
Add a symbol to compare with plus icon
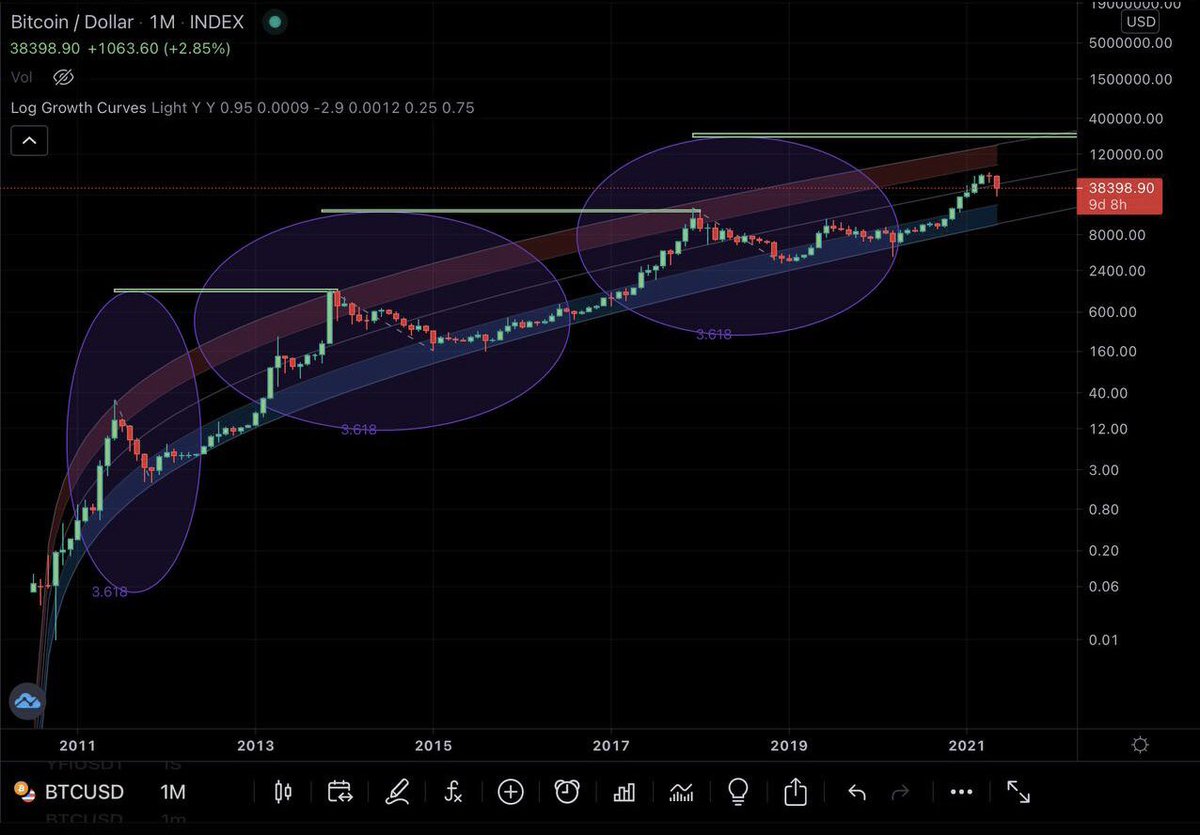point(511,793)
